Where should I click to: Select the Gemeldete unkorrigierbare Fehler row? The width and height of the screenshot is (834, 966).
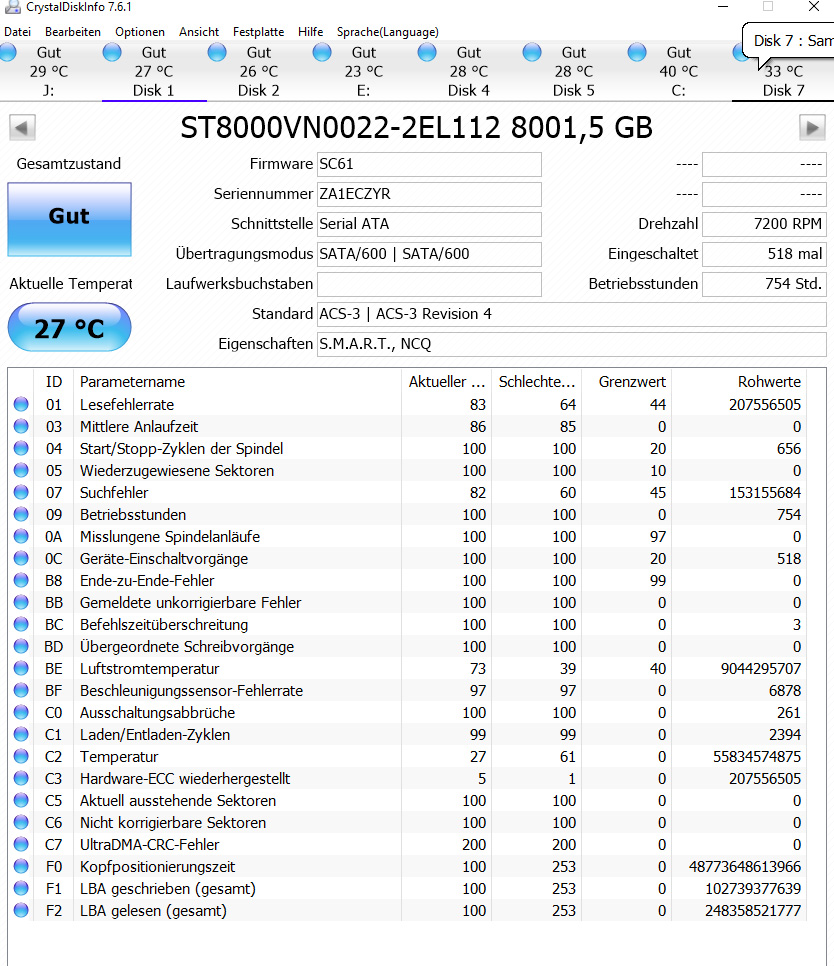click(x=407, y=603)
